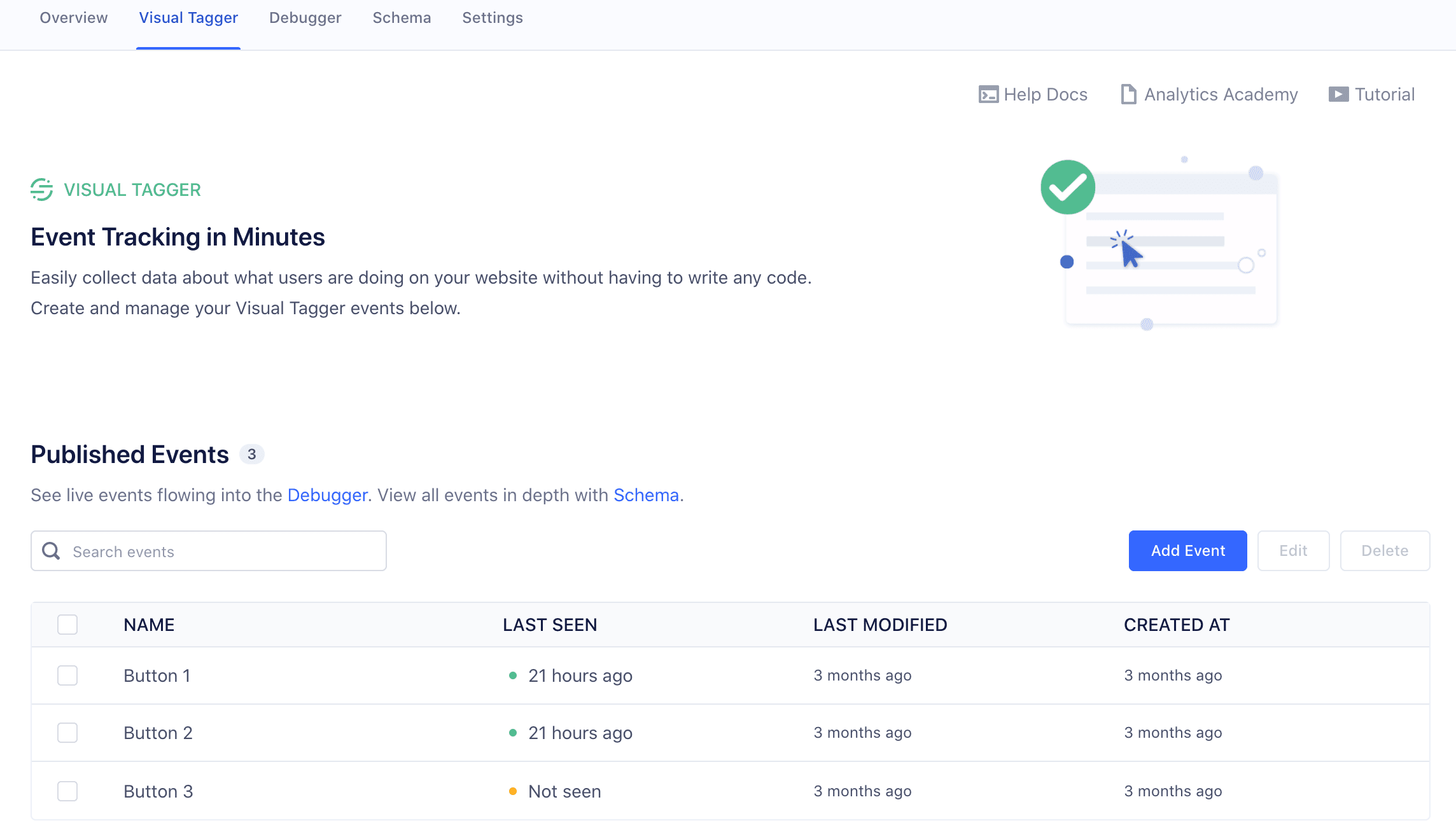Check the Button 3 row checkbox
This screenshot has width=1456, height=837.
click(67, 791)
